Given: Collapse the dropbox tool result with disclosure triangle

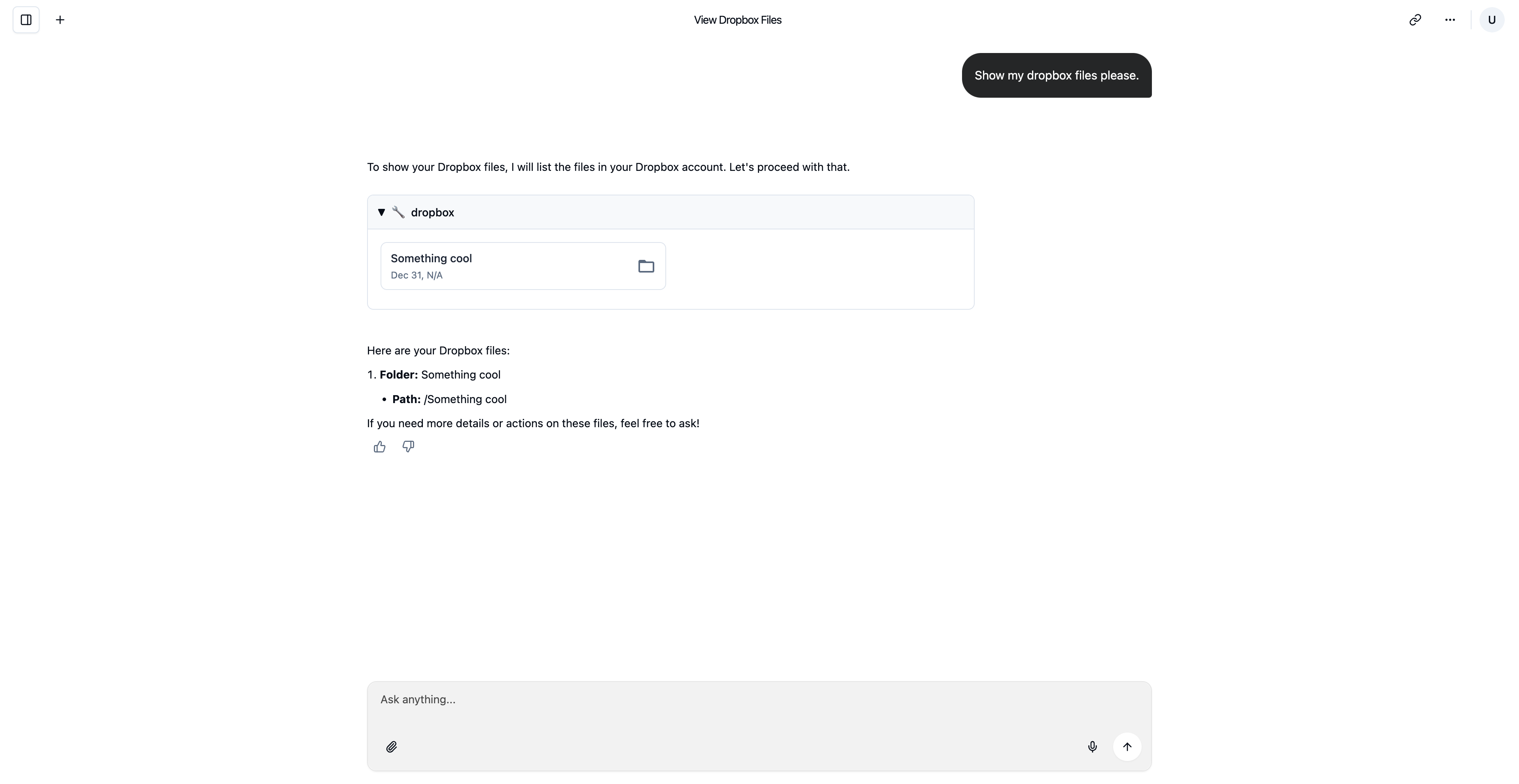Looking at the screenshot, I should coord(381,212).
